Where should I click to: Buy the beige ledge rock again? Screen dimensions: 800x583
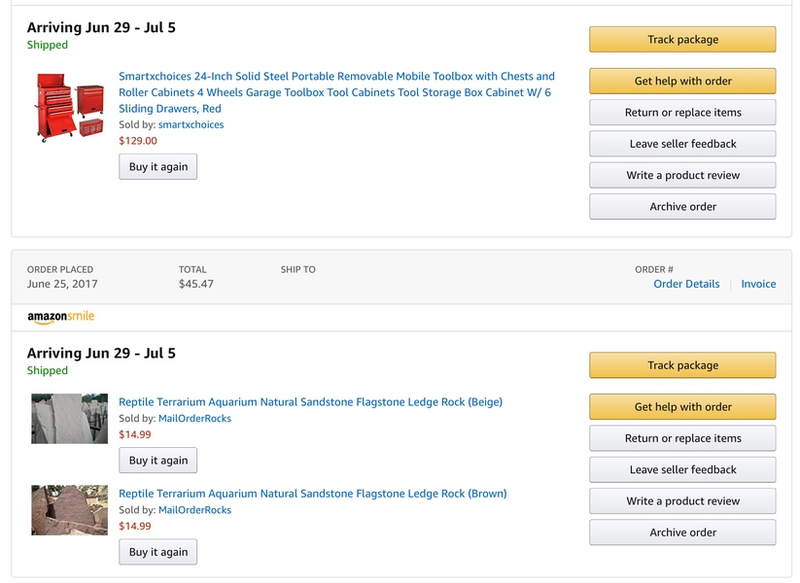(x=158, y=460)
